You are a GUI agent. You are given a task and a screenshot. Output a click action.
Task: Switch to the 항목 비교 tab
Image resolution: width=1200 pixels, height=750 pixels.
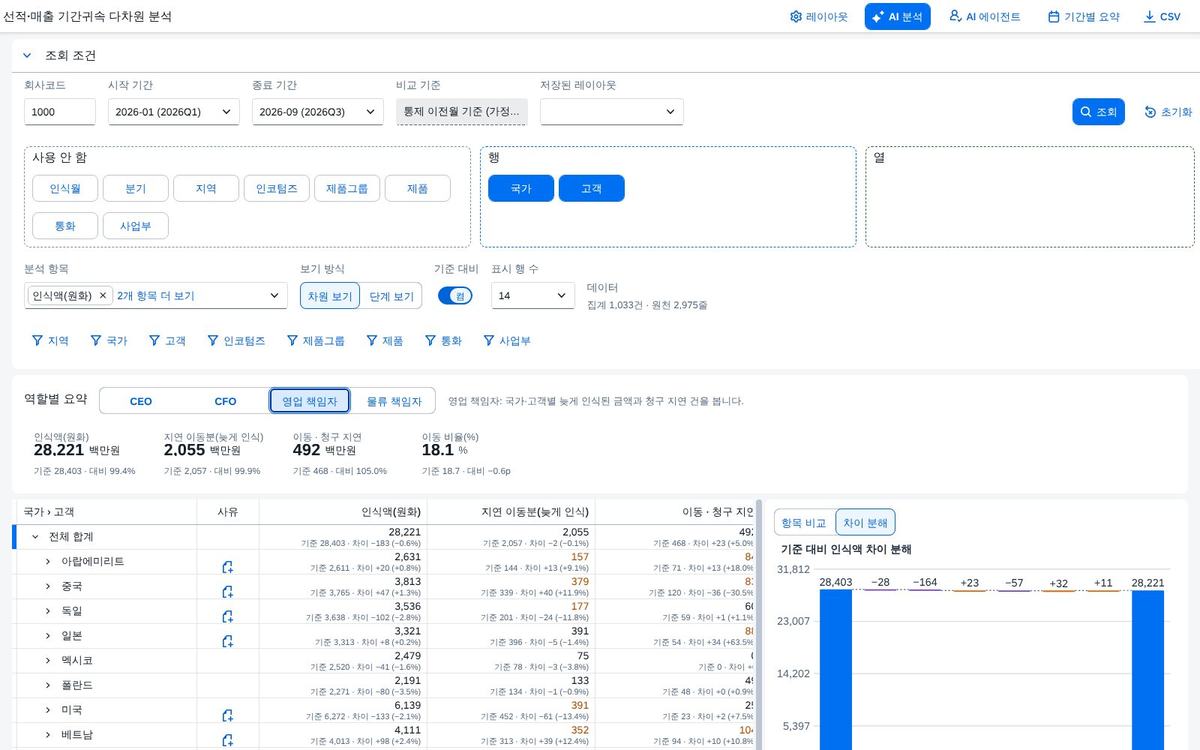[x=804, y=522]
